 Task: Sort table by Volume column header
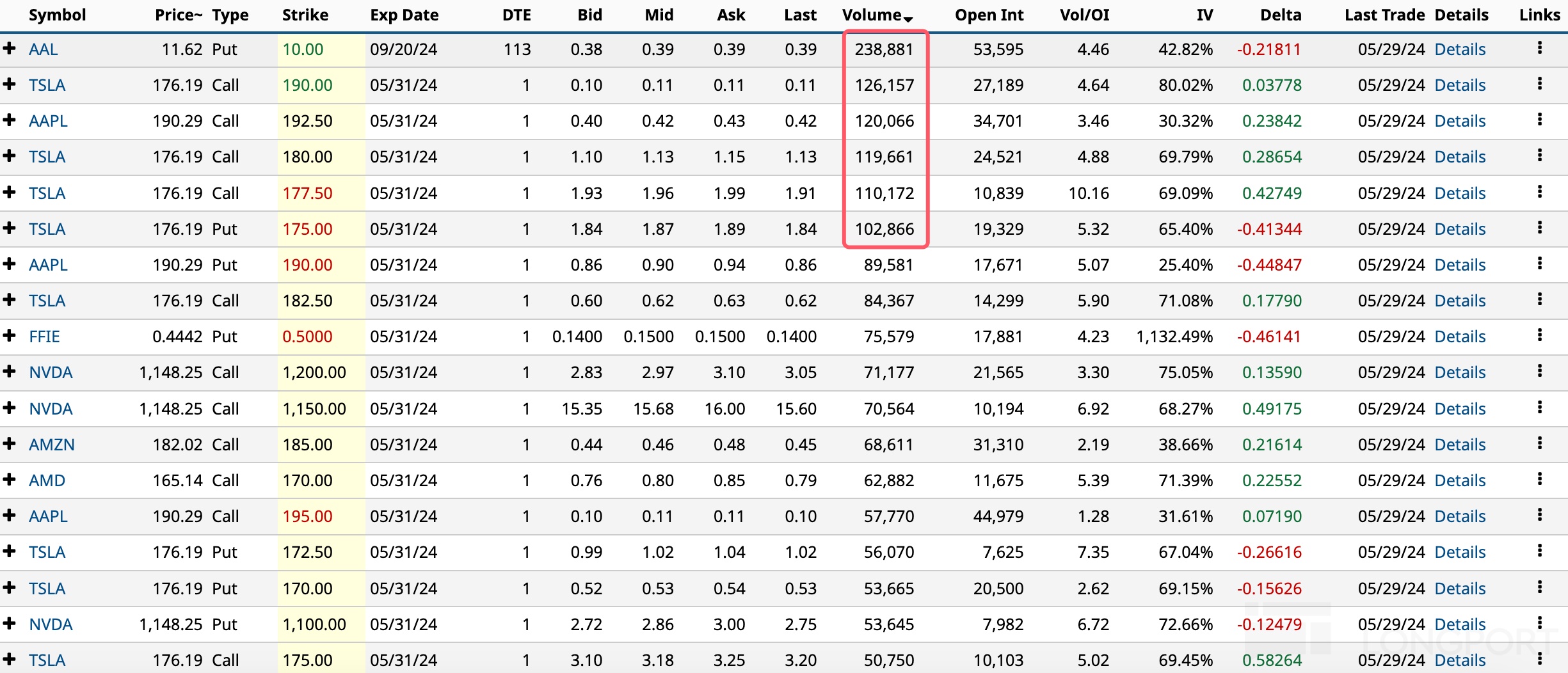(872, 15)
